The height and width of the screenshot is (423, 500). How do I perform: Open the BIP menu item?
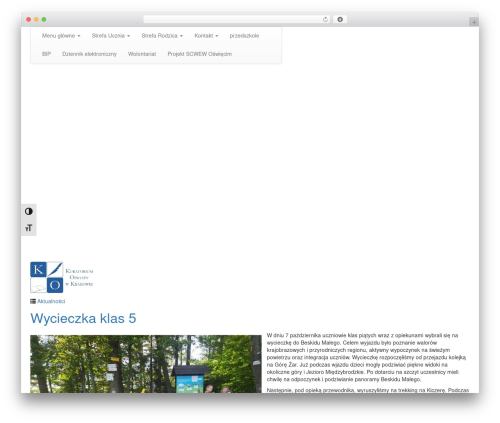[46, 54]
